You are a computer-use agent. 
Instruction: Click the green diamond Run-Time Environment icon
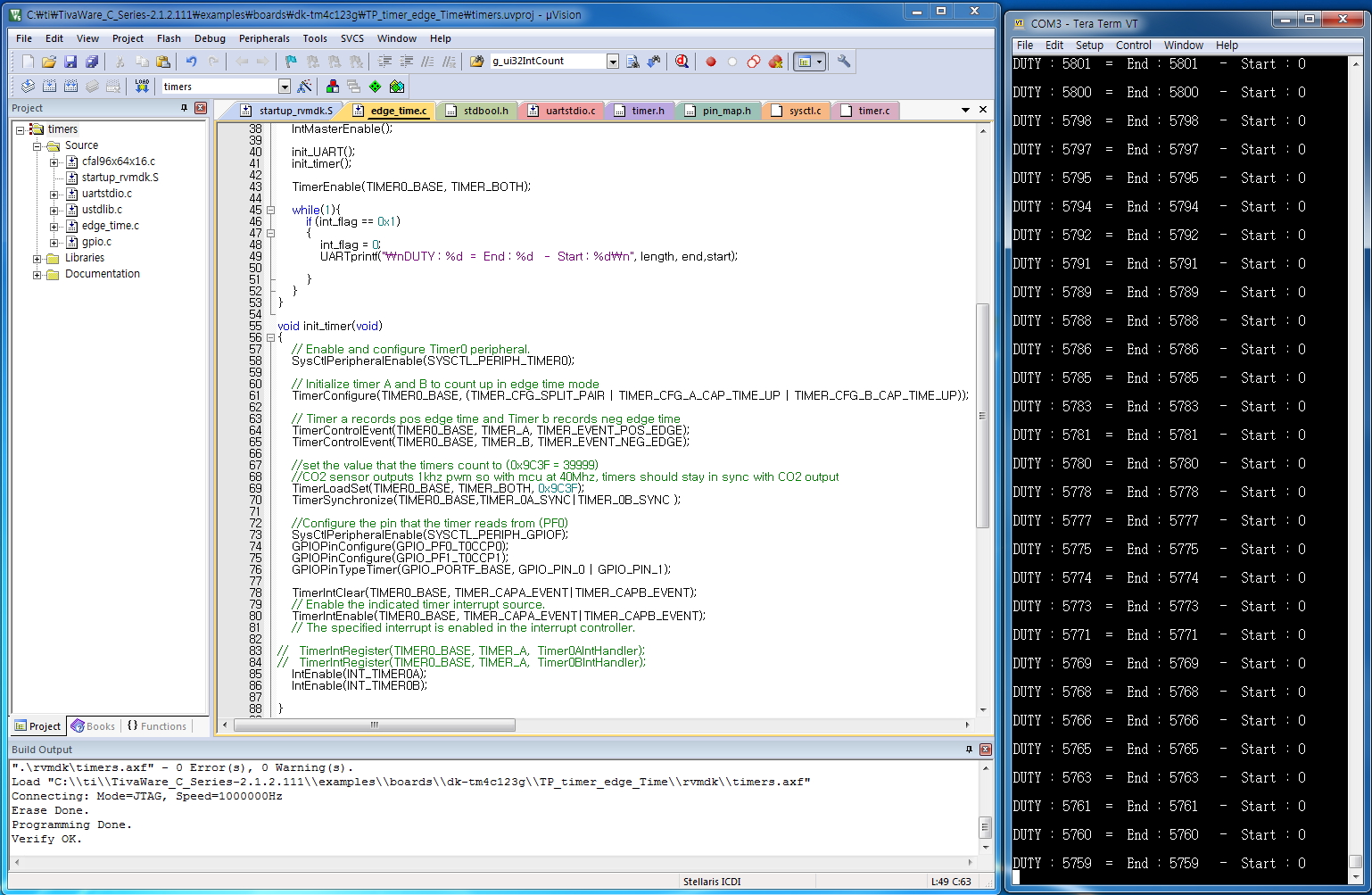click(375, 87)
